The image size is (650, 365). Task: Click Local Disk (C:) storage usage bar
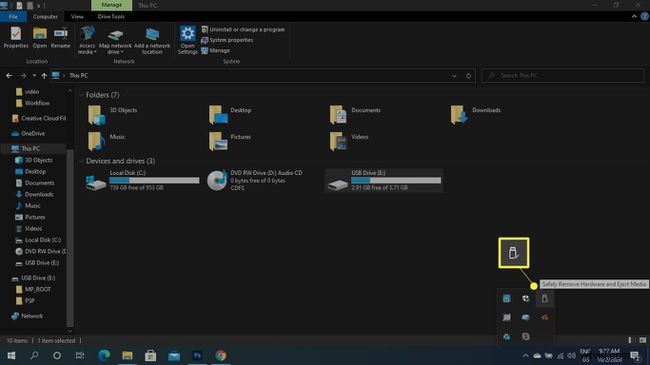pyautogui.click(x=154, y=180)
